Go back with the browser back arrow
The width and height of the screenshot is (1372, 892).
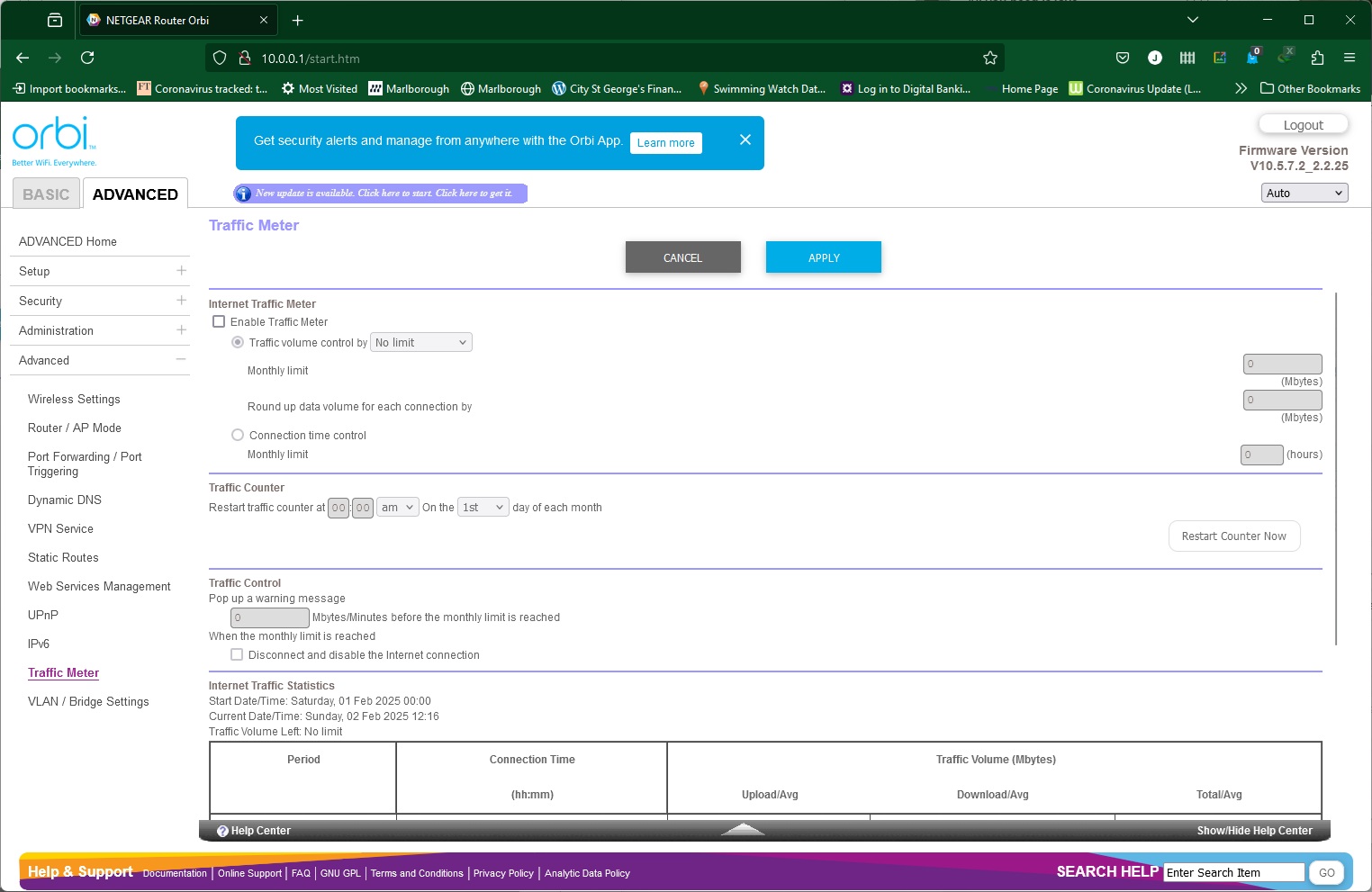pyautogui.click(x=23, y=58)
